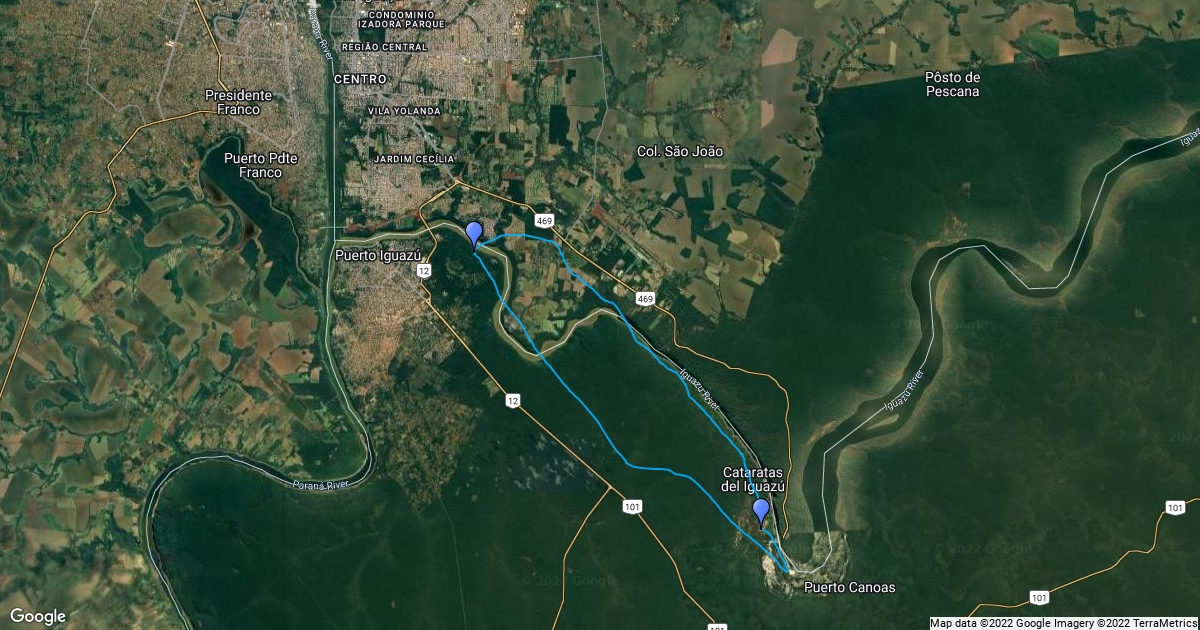Select the Presidente Franco label
Viewport: 1200px width, 630px height.
(232, 102)
